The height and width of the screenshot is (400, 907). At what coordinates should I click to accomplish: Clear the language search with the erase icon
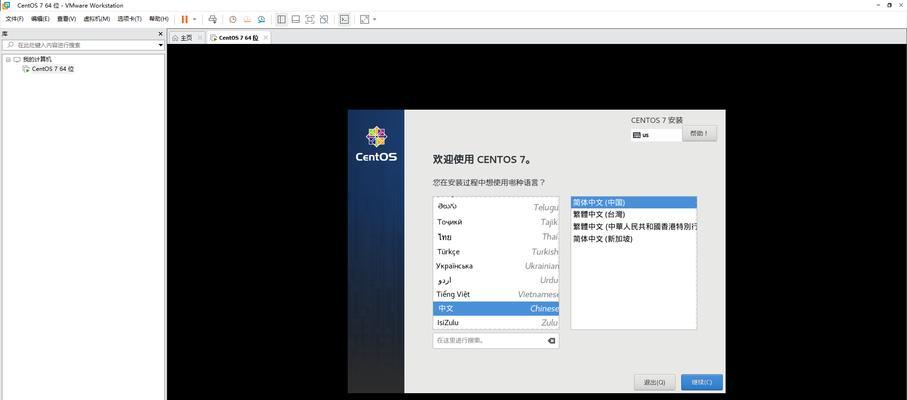point(552,341)
